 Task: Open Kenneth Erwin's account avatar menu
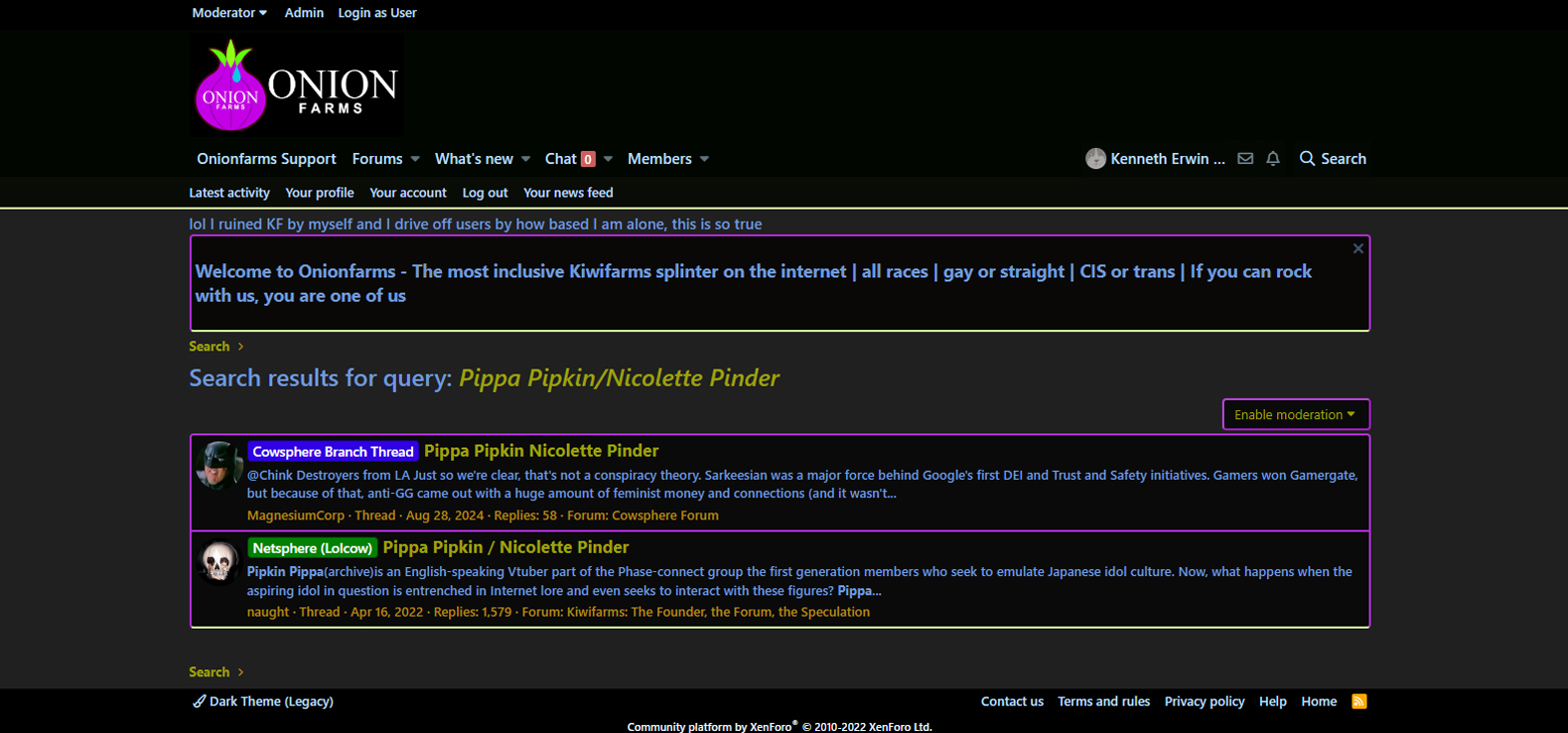click(1095, 159)
